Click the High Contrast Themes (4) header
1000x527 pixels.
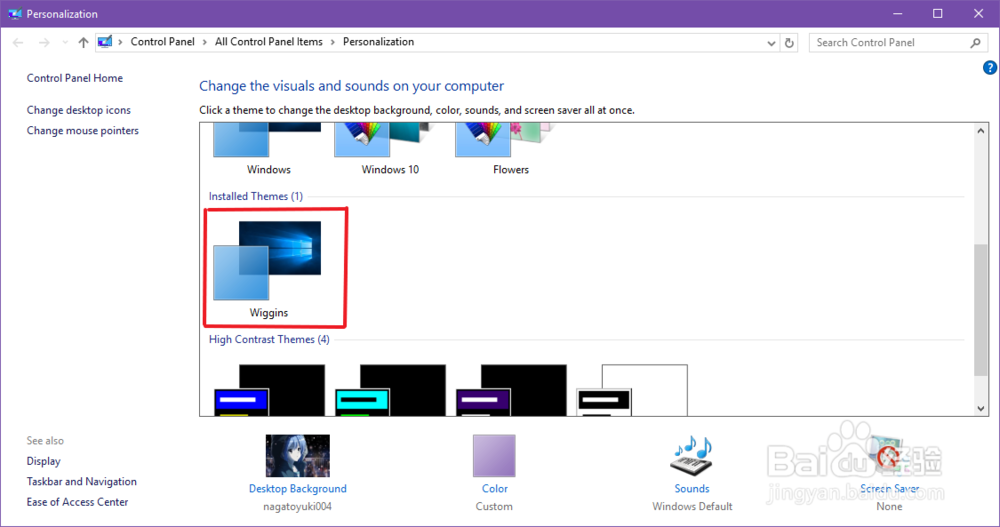click(x=269, y=339)
